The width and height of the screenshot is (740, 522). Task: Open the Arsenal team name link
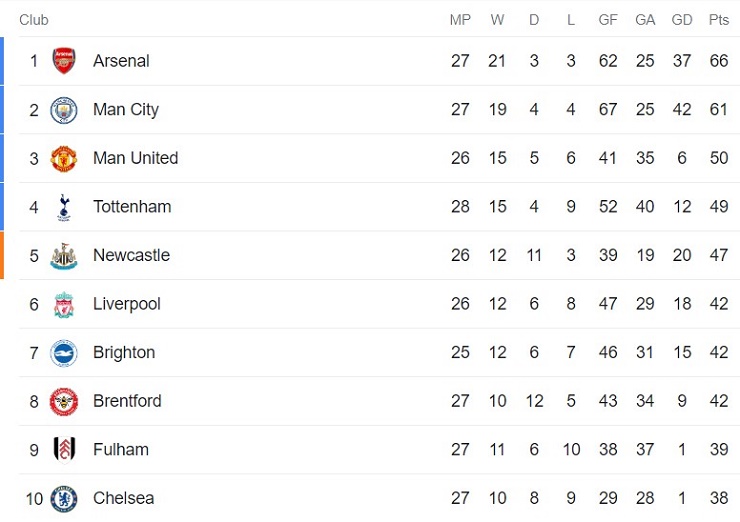coord(121,61)
